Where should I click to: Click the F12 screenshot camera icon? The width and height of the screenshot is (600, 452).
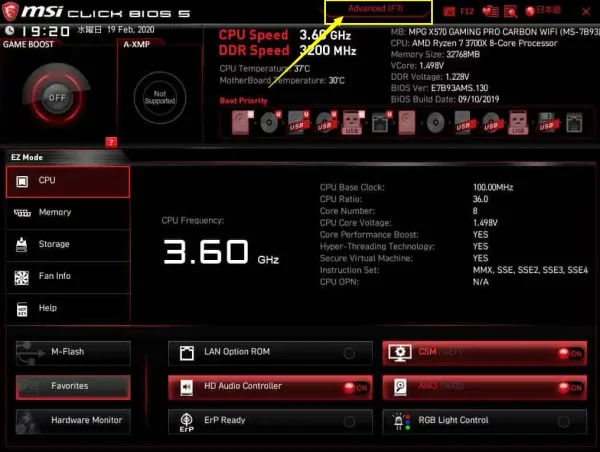450,11
